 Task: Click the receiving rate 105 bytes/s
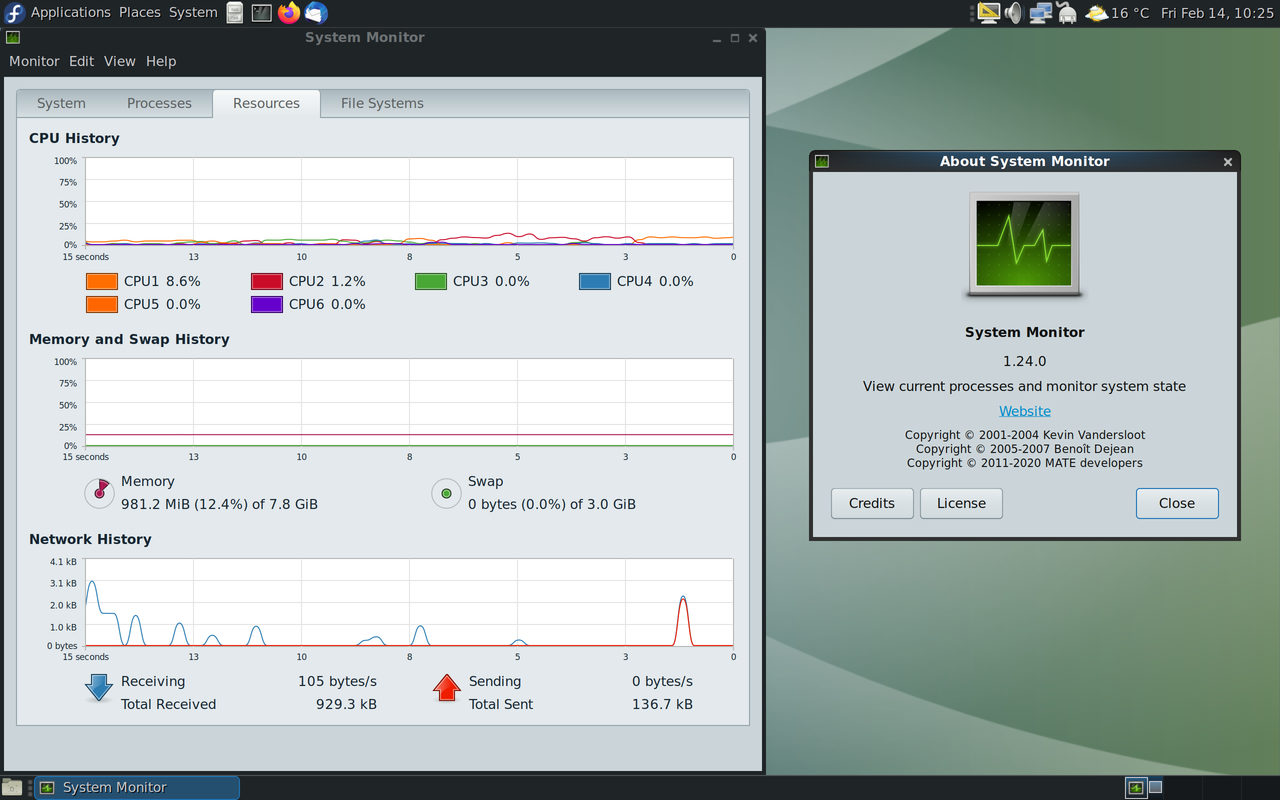(337, 681)
